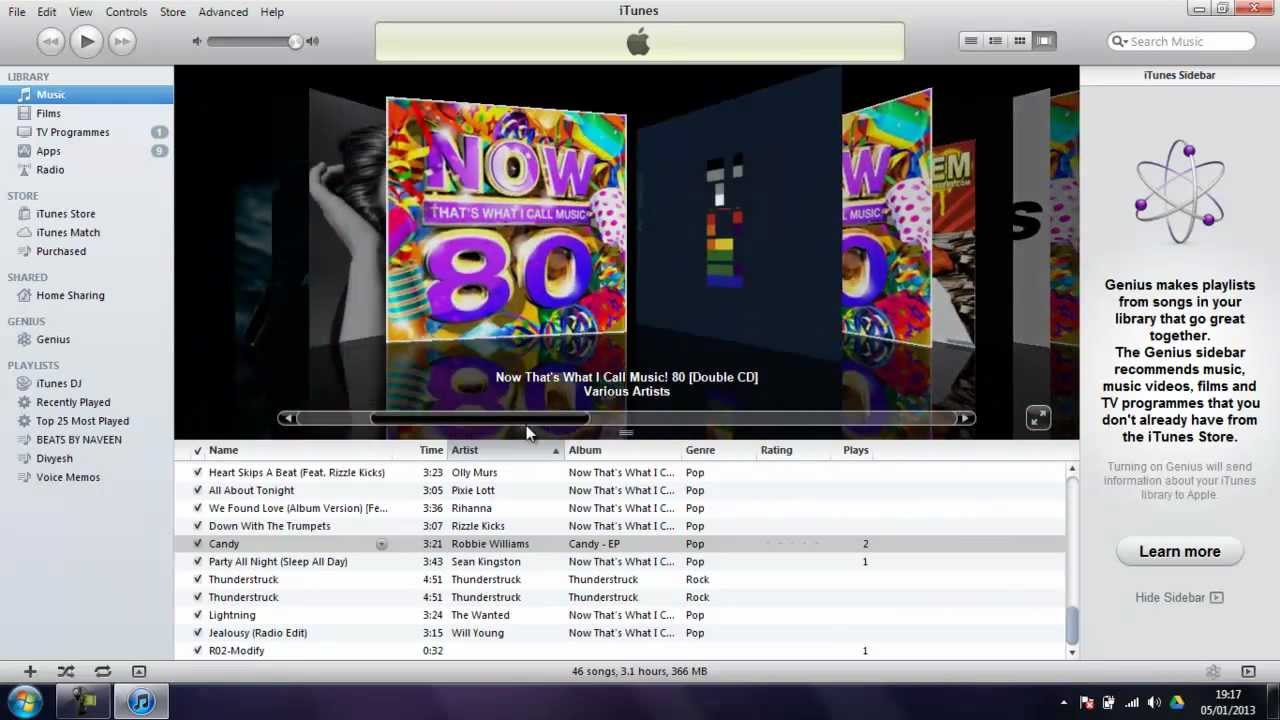Toggle iTunes Sidebar icon at bottom right
Screen dimensions: 1280x720
point(1248,672)
